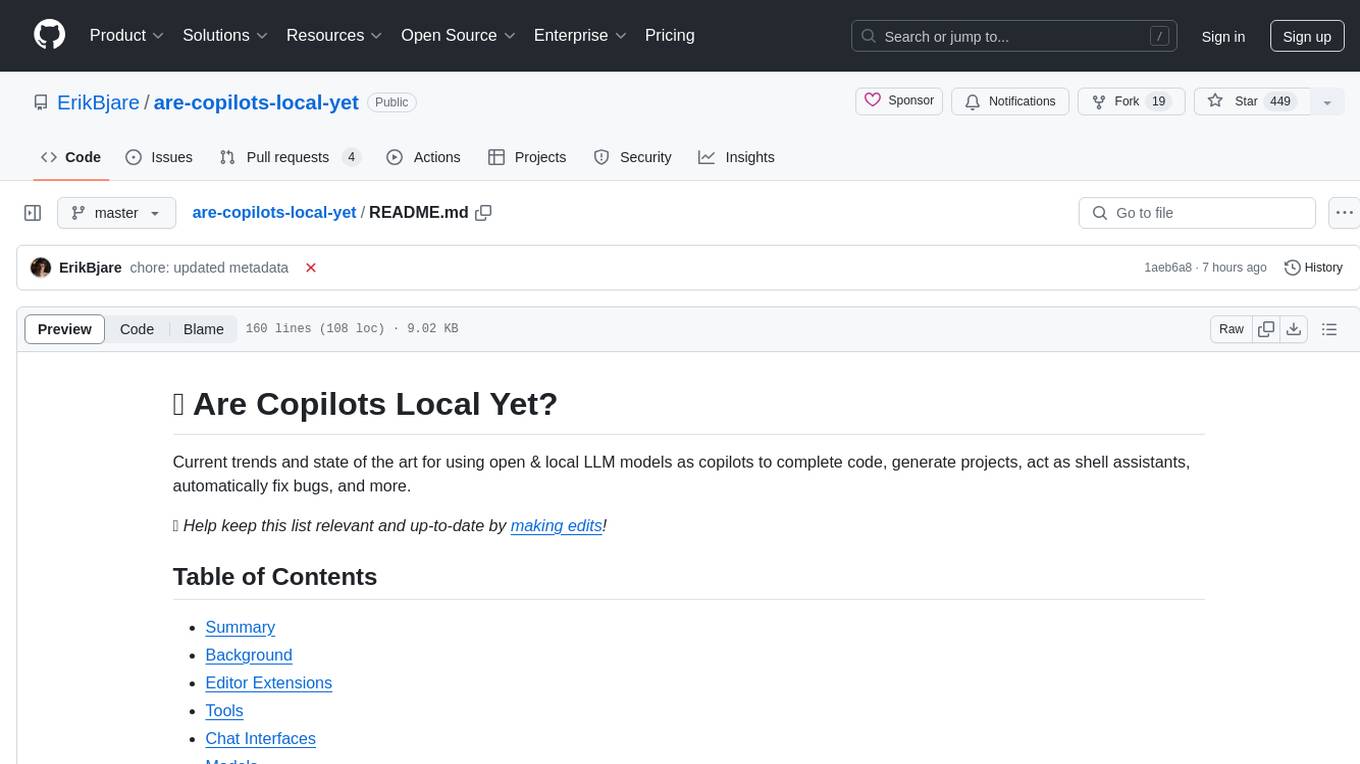Screen dimensions: 1360x764
Task: Click the 160 lines file info text
Action: pos(352,329)
